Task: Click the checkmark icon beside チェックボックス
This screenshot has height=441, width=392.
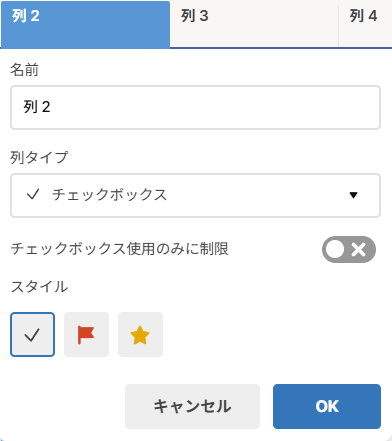Action: coord(33,194)
